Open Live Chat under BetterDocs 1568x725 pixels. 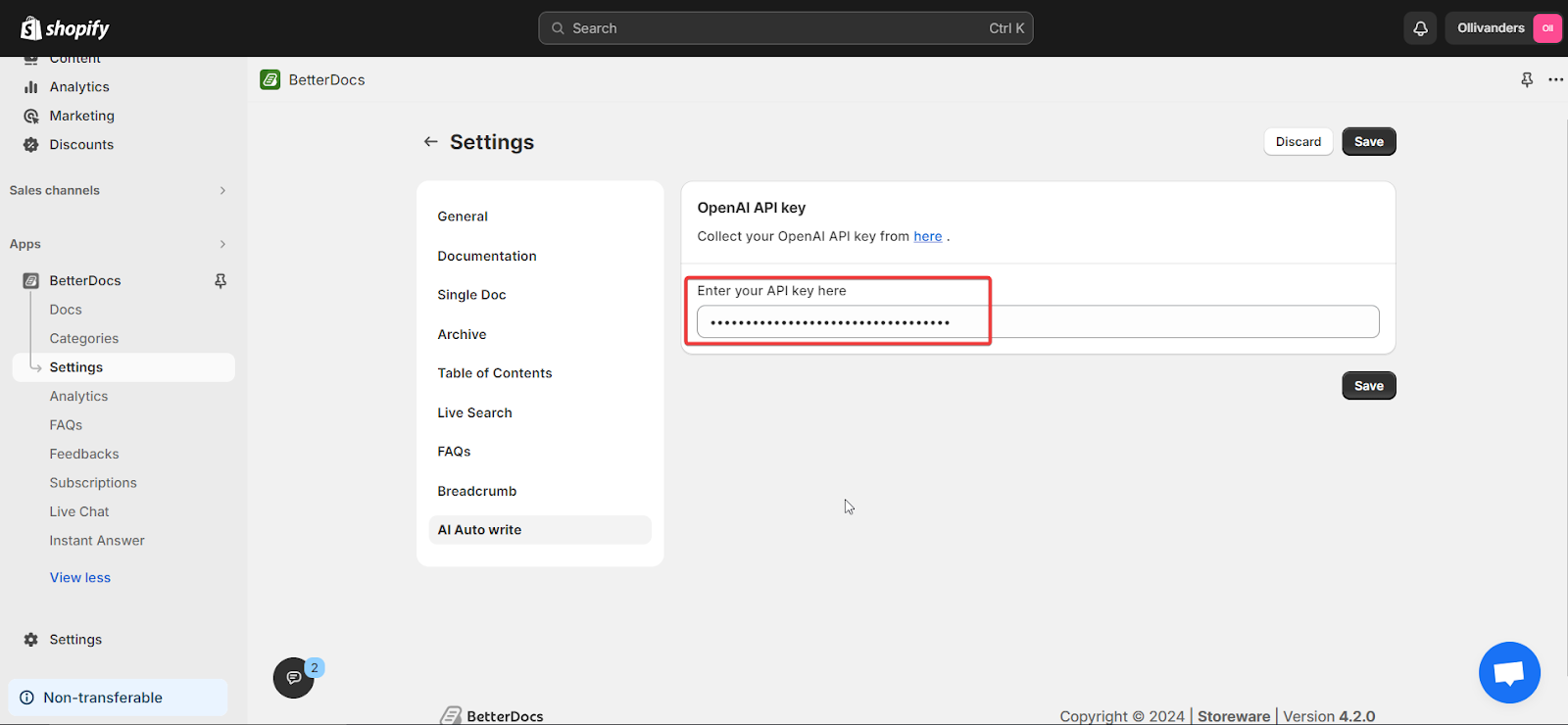click(x=79, y=512)
